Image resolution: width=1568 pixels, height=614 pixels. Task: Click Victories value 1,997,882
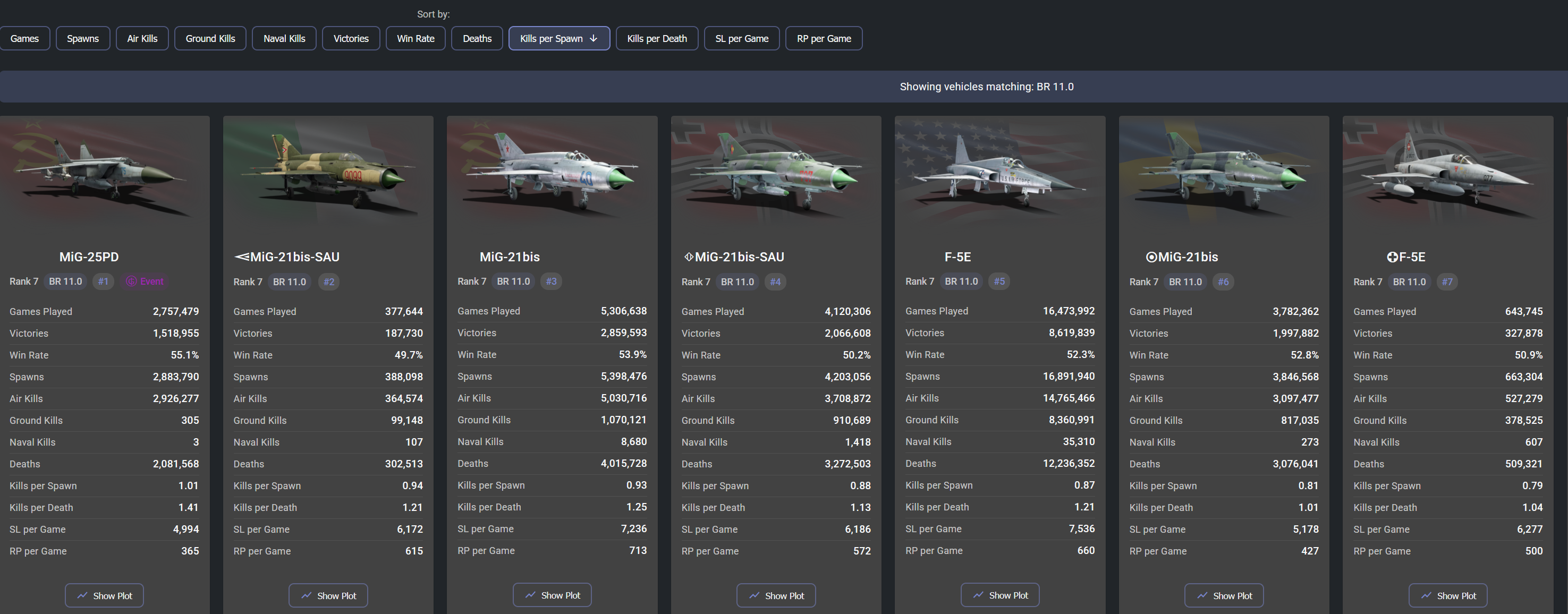coord(1296,334)
